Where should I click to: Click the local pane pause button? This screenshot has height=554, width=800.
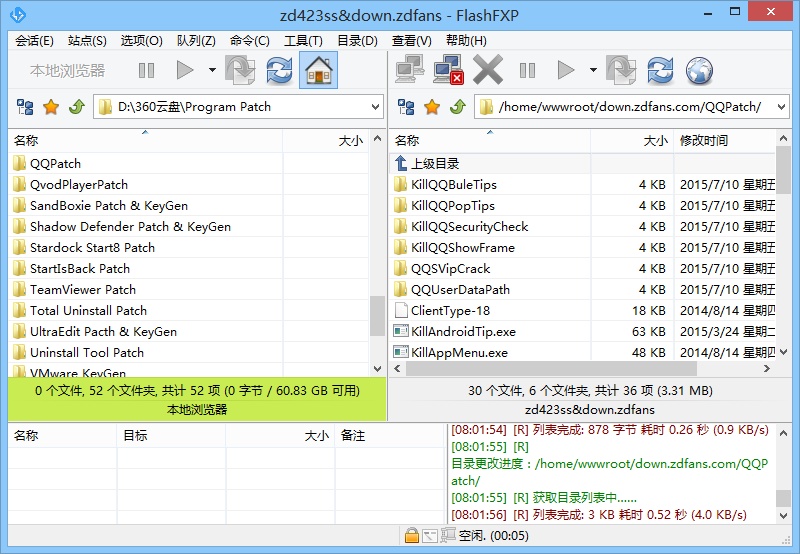(x=146, y=70)
